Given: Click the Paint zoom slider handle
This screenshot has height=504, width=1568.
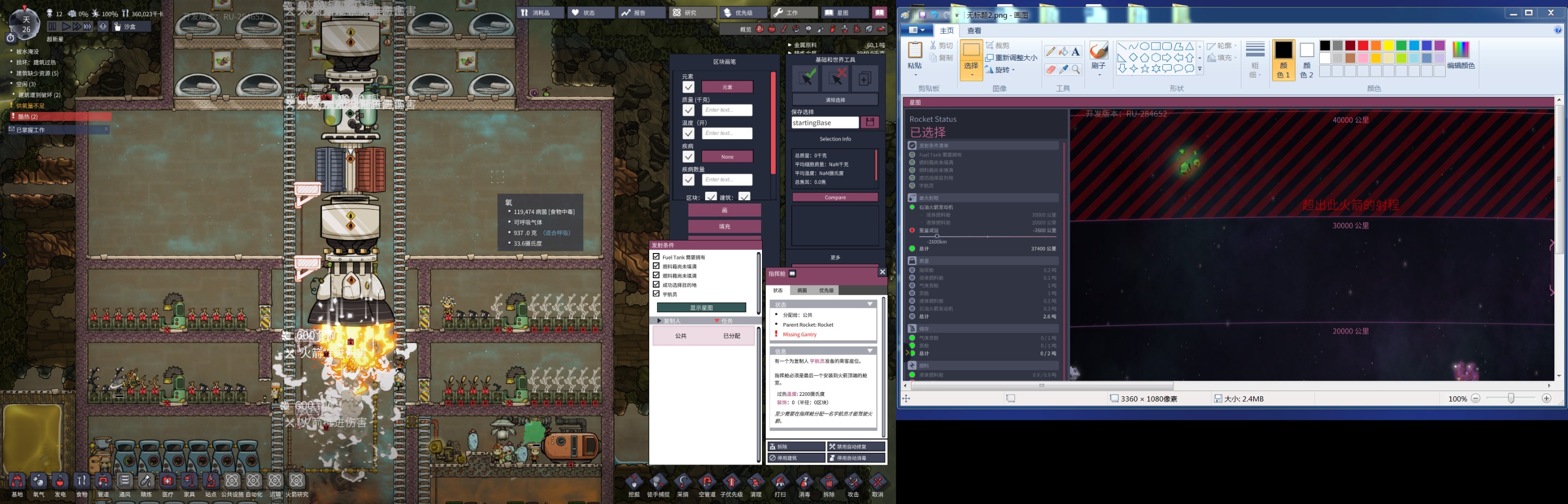Looking at the screenshot, I should [x=1511, y=398].
